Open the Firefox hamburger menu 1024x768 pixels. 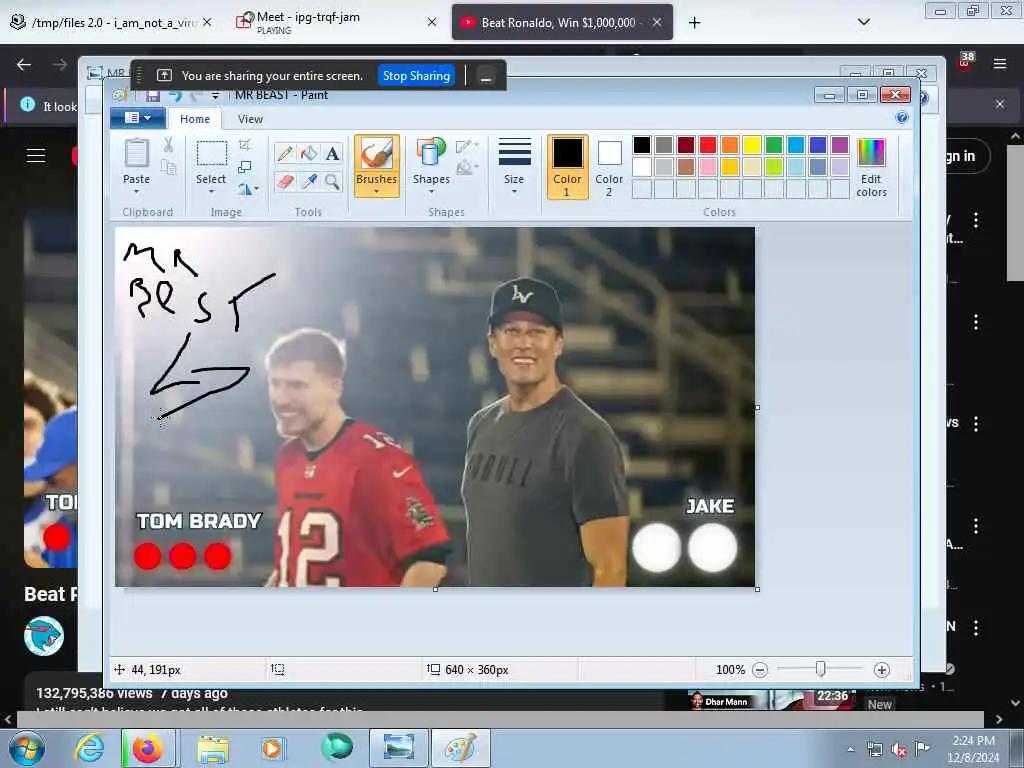(x=999, y=63)
